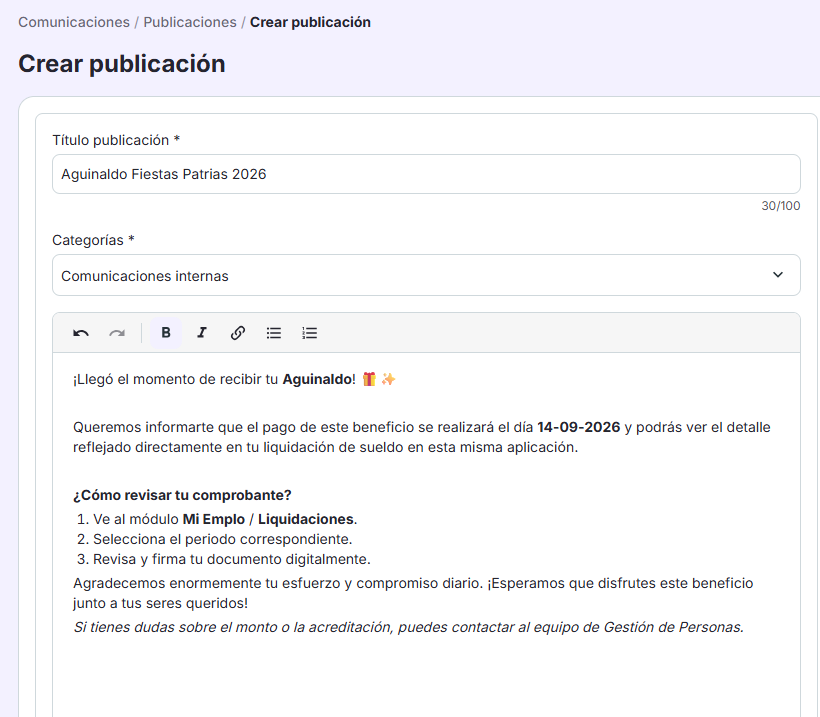The image size is (820, 717).
Task: Toggle italic formatting button
Action: click(x=202, y=333)
